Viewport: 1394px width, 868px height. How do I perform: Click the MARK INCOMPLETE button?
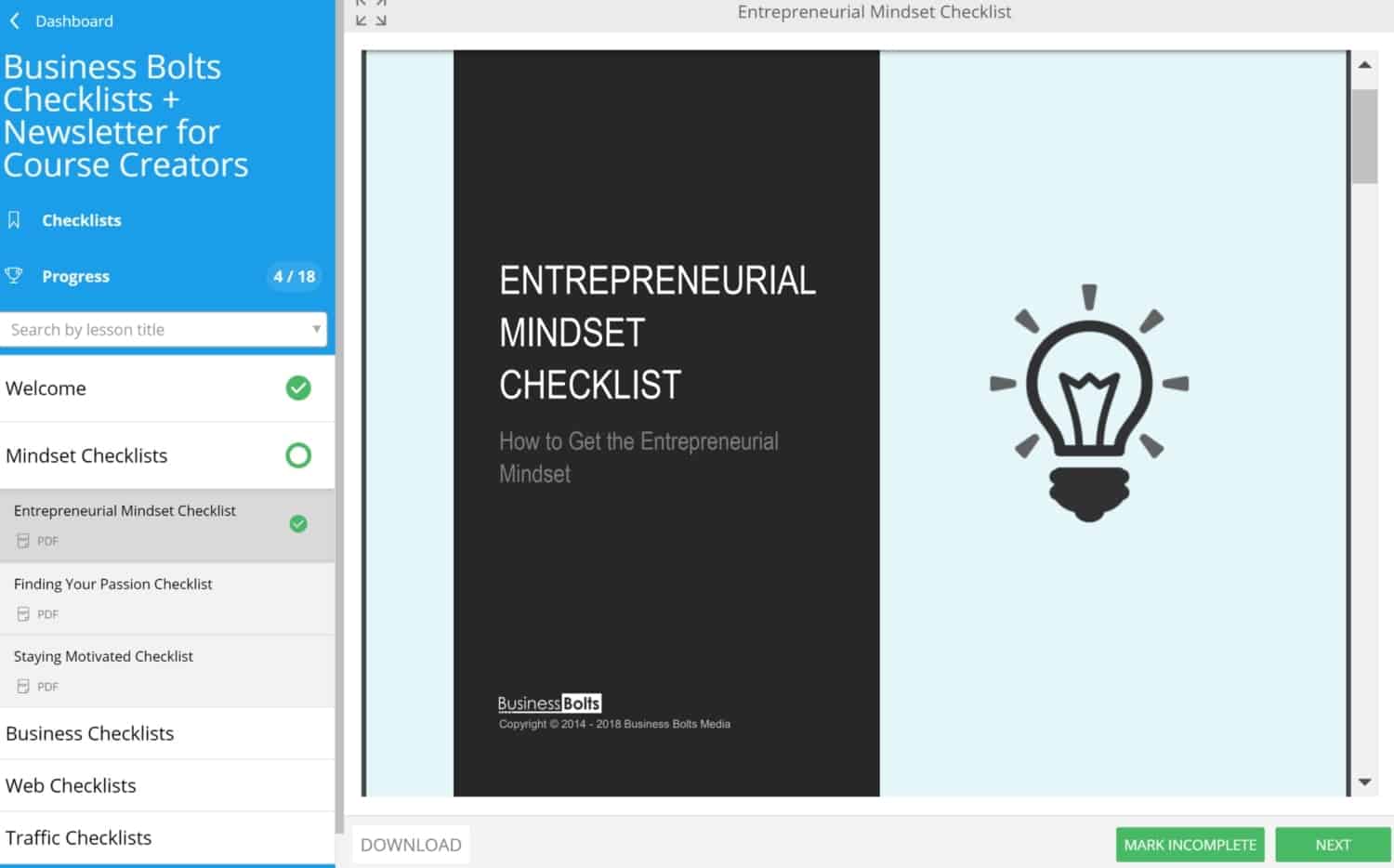pyautogui.click(x=1190, y=845)
